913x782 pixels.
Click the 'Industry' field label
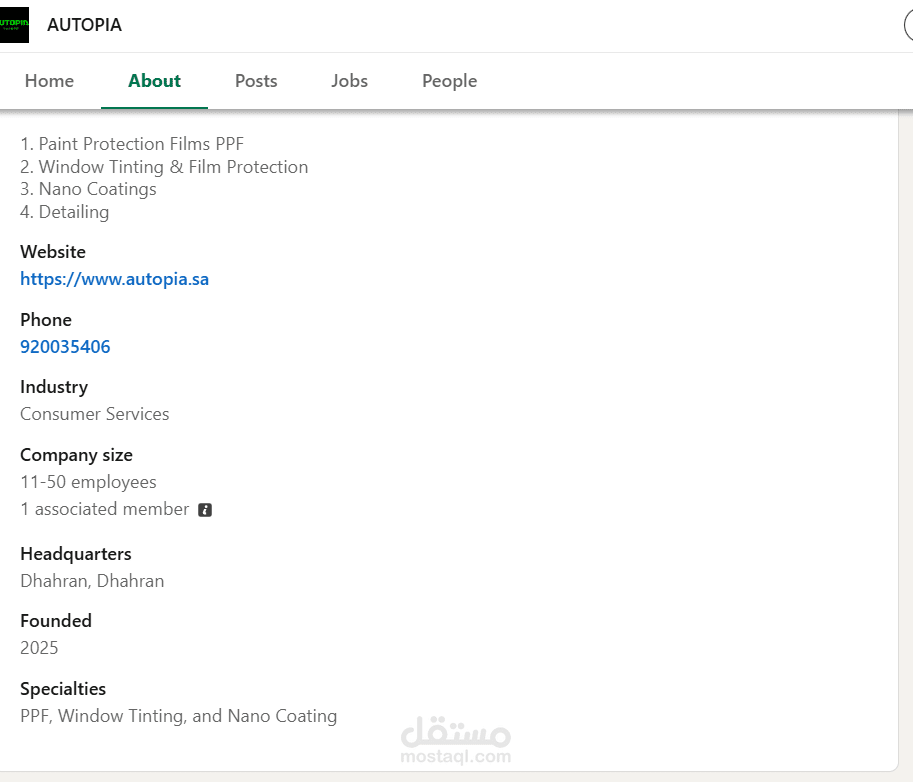point(54,387)
